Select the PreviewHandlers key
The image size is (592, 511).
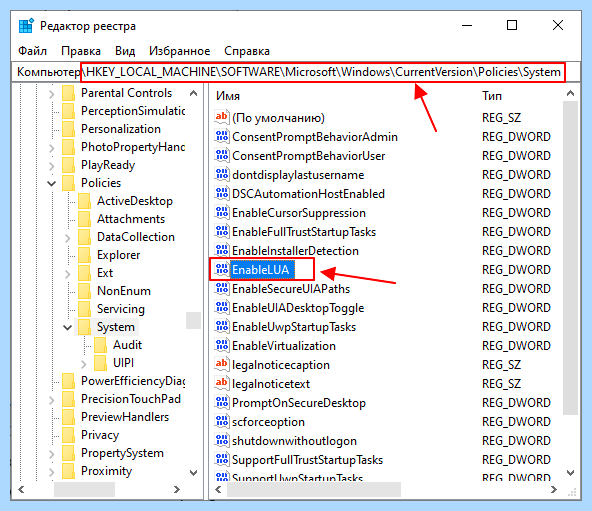(x=125, y=417)
